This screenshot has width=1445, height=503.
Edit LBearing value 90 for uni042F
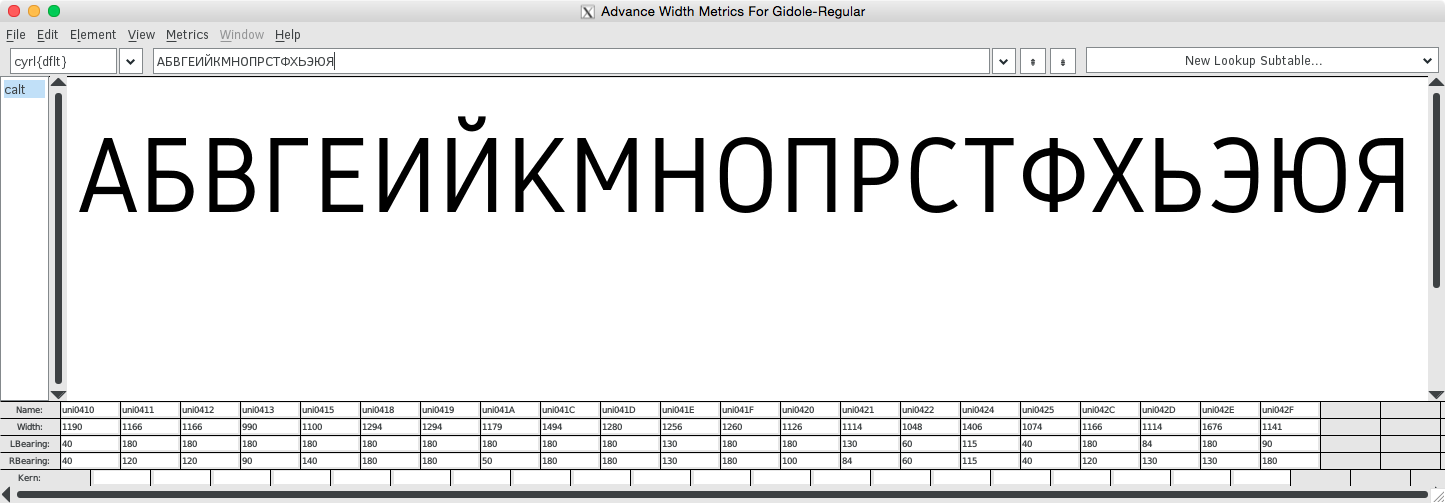[1290, 444]
